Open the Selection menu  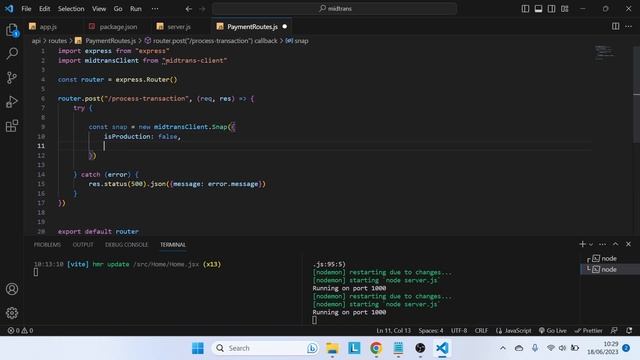pos(71,9)
